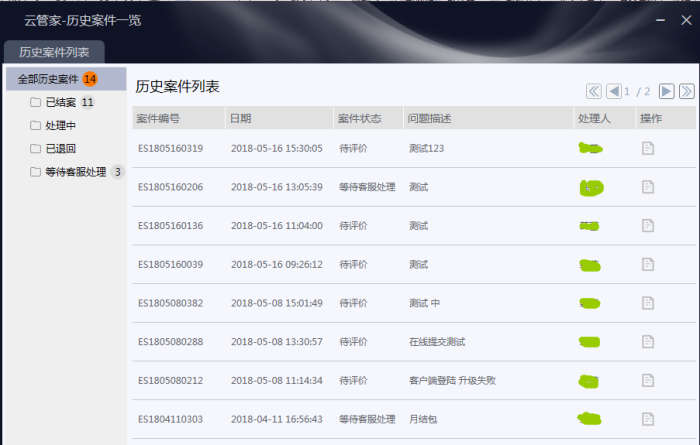Go to the previous page arrow
Image resolution: width=700 pixels, height=445 pixels.
pyautogui.click(x=614, y=91)
